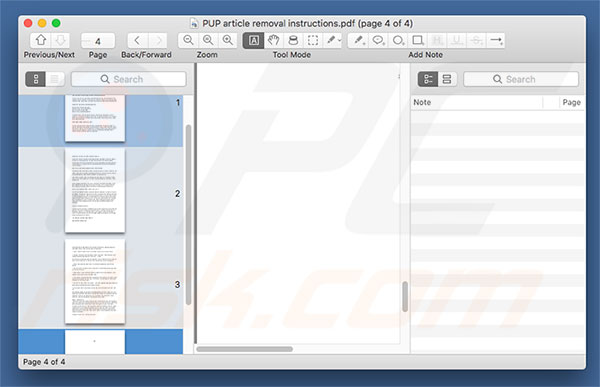This screenshot has width=600, height=387.
Task: Select page 1 thumbnail
Action: click(95, 118)
